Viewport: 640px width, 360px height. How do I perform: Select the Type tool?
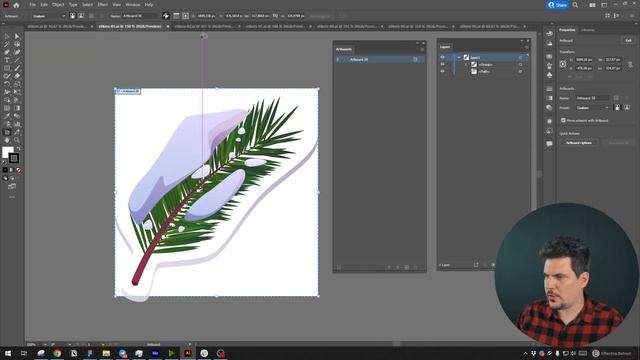pyautogui.click(x=7, y=60)
